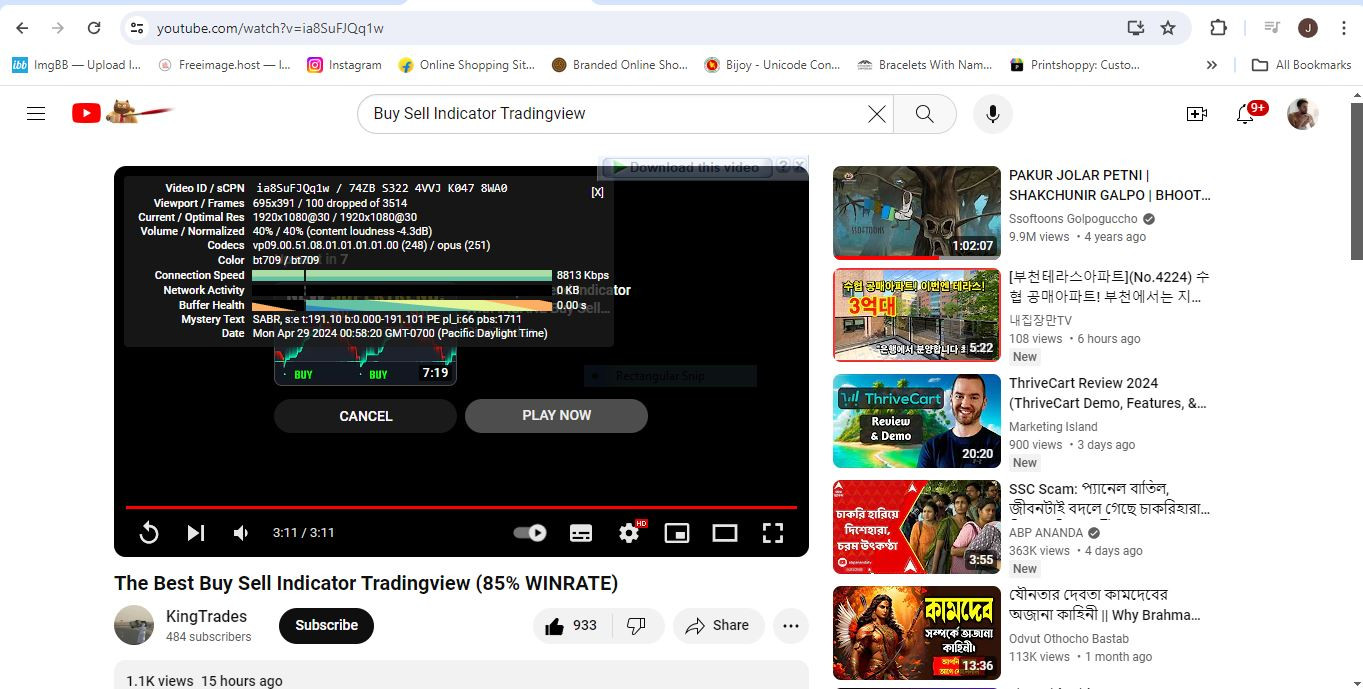
Task: Enter full screen mode
Action: coord(773,533)
